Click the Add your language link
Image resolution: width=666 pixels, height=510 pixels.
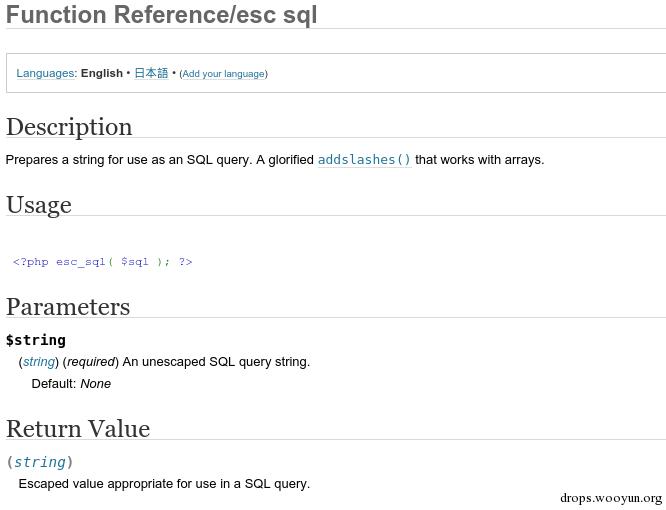click(223, 74)
